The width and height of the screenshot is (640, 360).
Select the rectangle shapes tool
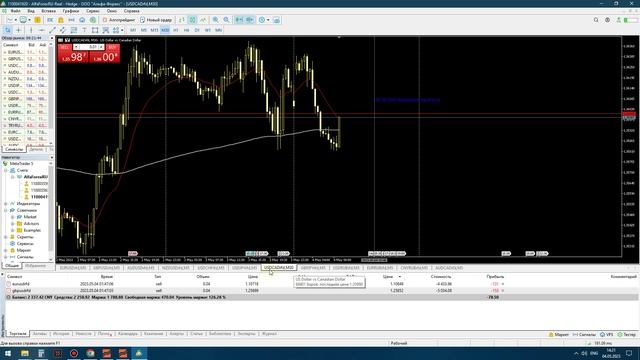(95, 30)
